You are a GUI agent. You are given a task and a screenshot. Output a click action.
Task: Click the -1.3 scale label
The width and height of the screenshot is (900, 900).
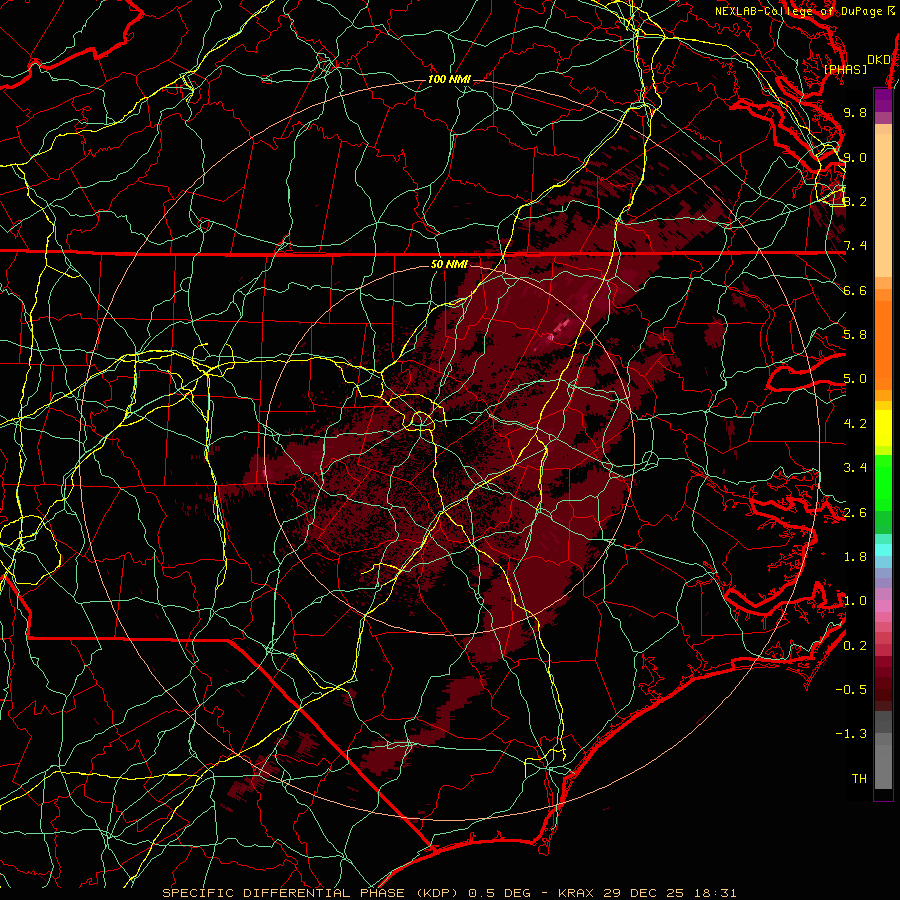pos(851,734)
